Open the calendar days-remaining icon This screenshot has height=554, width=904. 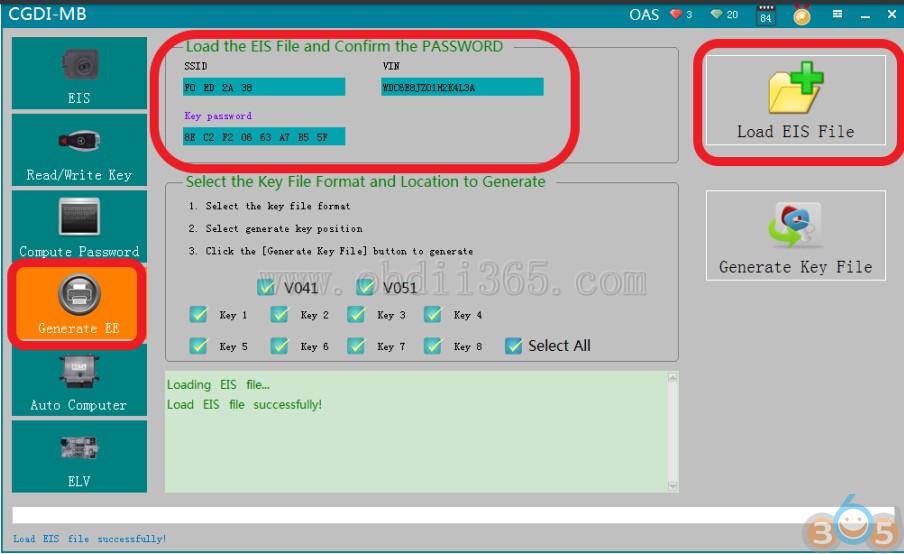coord(766,14)
